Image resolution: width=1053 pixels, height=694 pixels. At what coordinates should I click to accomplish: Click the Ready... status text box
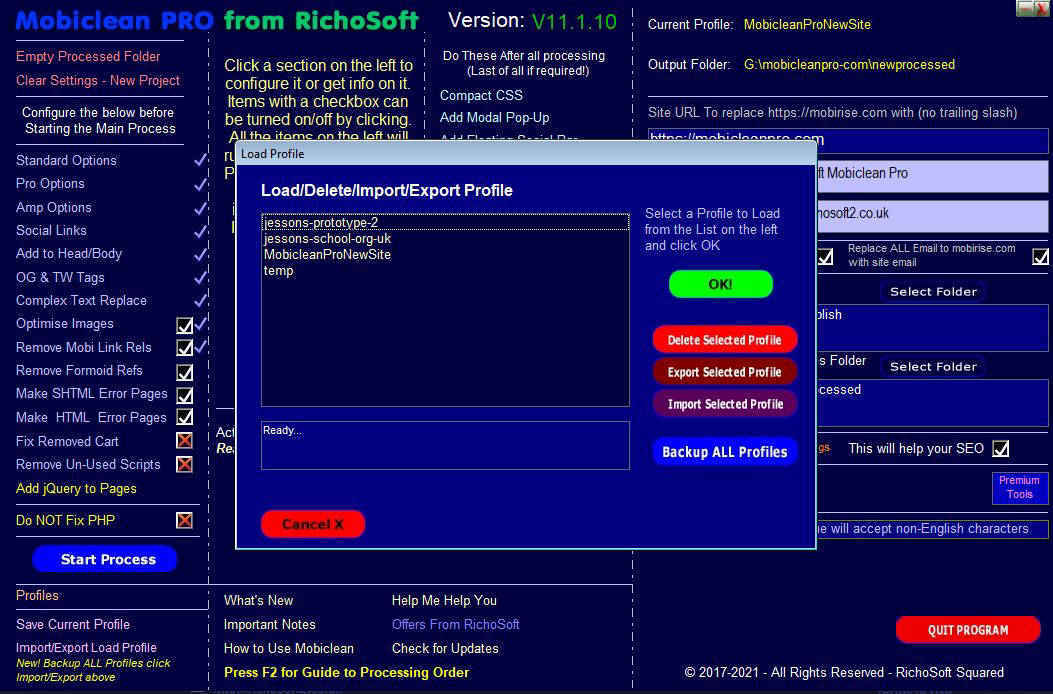[445, 445]
